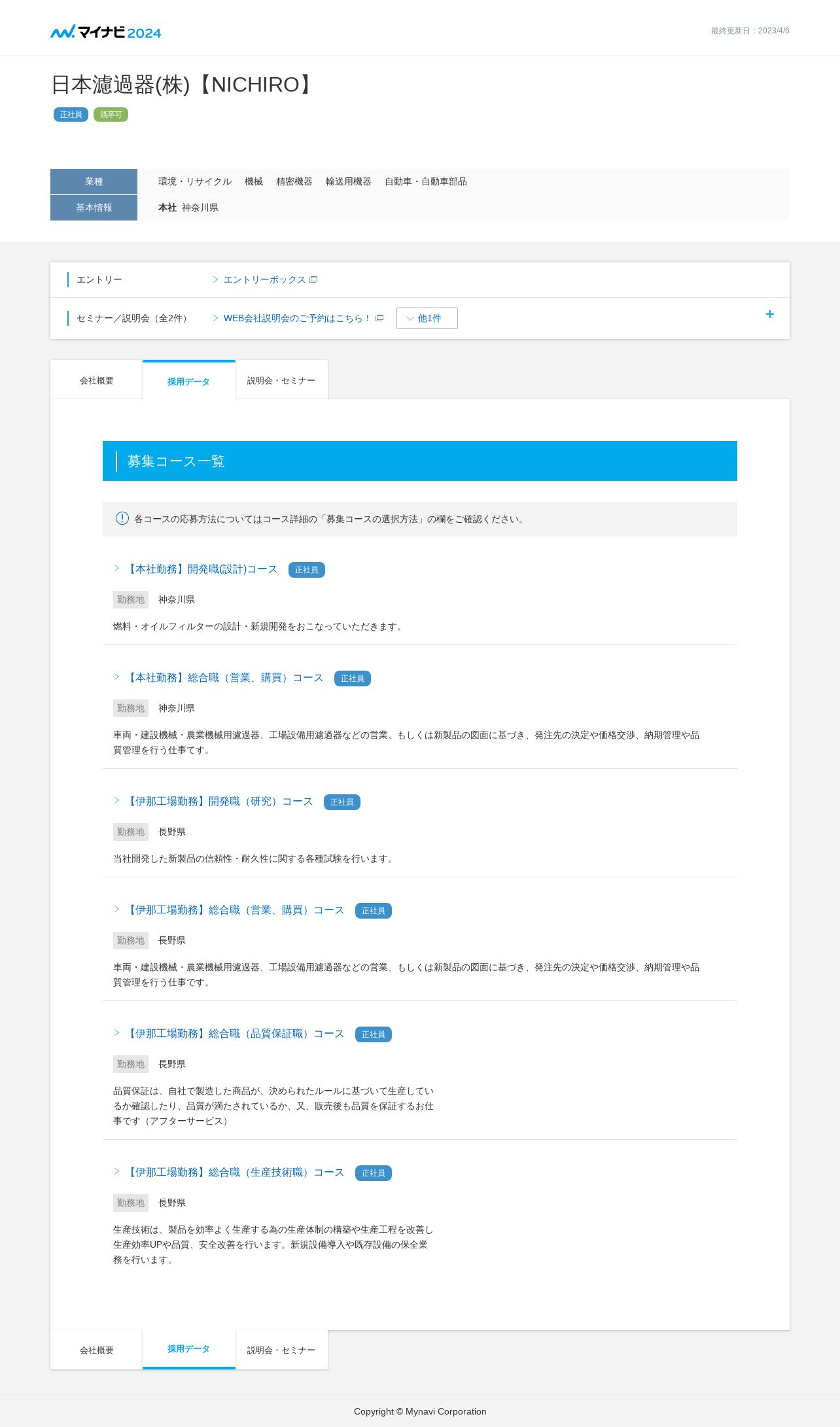Click the 精密機器 industry text
Screen dimensions: 840x1427
294,181
